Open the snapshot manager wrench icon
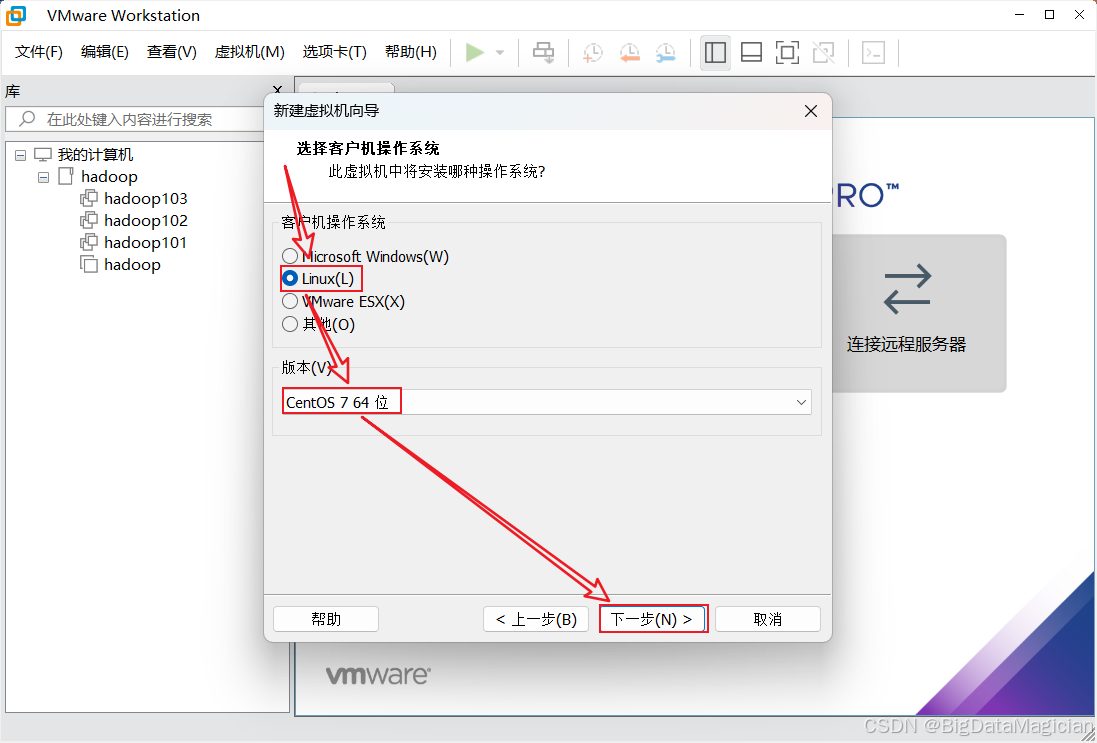This screenshot has height=743, width=1097. (x=665, y=52)
